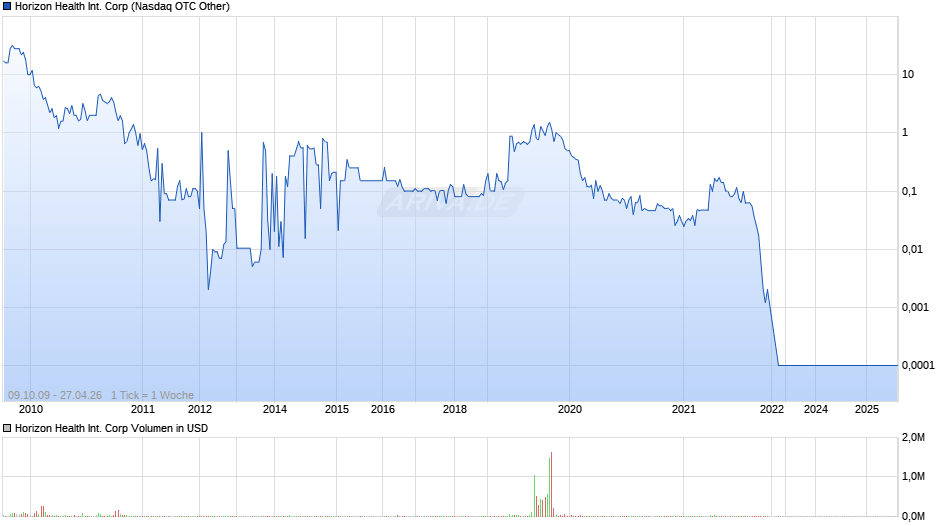Click the x-axis year label 2010
The image size is (940, 526).
click(31, 409)
